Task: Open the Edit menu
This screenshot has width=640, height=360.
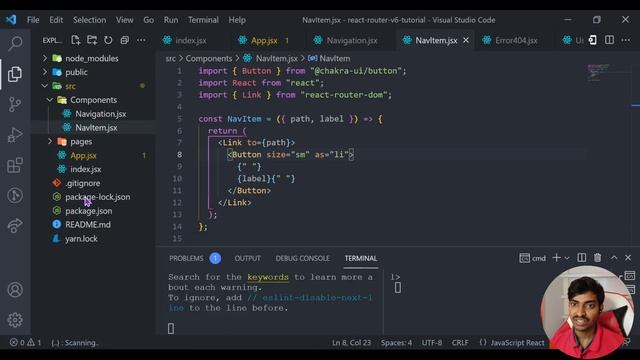Action: pos(56,20)
